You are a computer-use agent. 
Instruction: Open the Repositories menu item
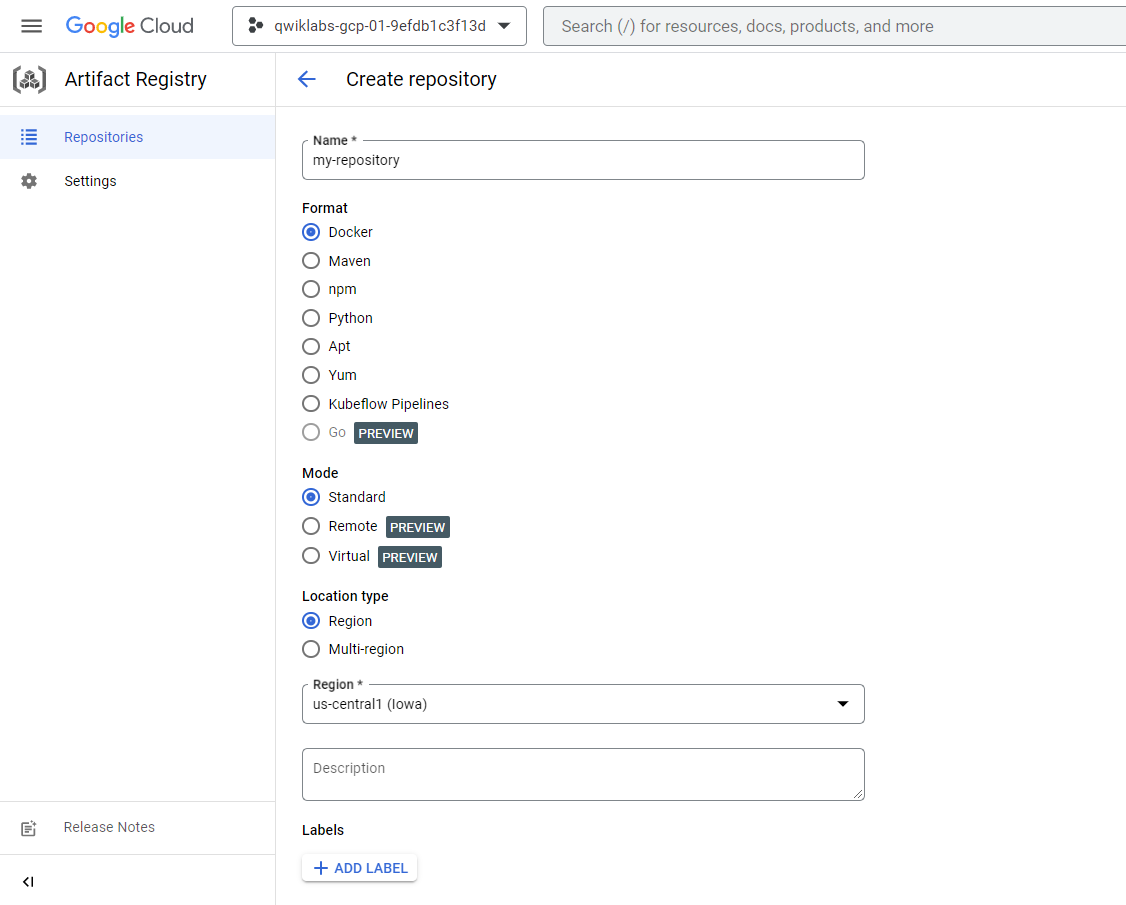(x=137, y=137)
